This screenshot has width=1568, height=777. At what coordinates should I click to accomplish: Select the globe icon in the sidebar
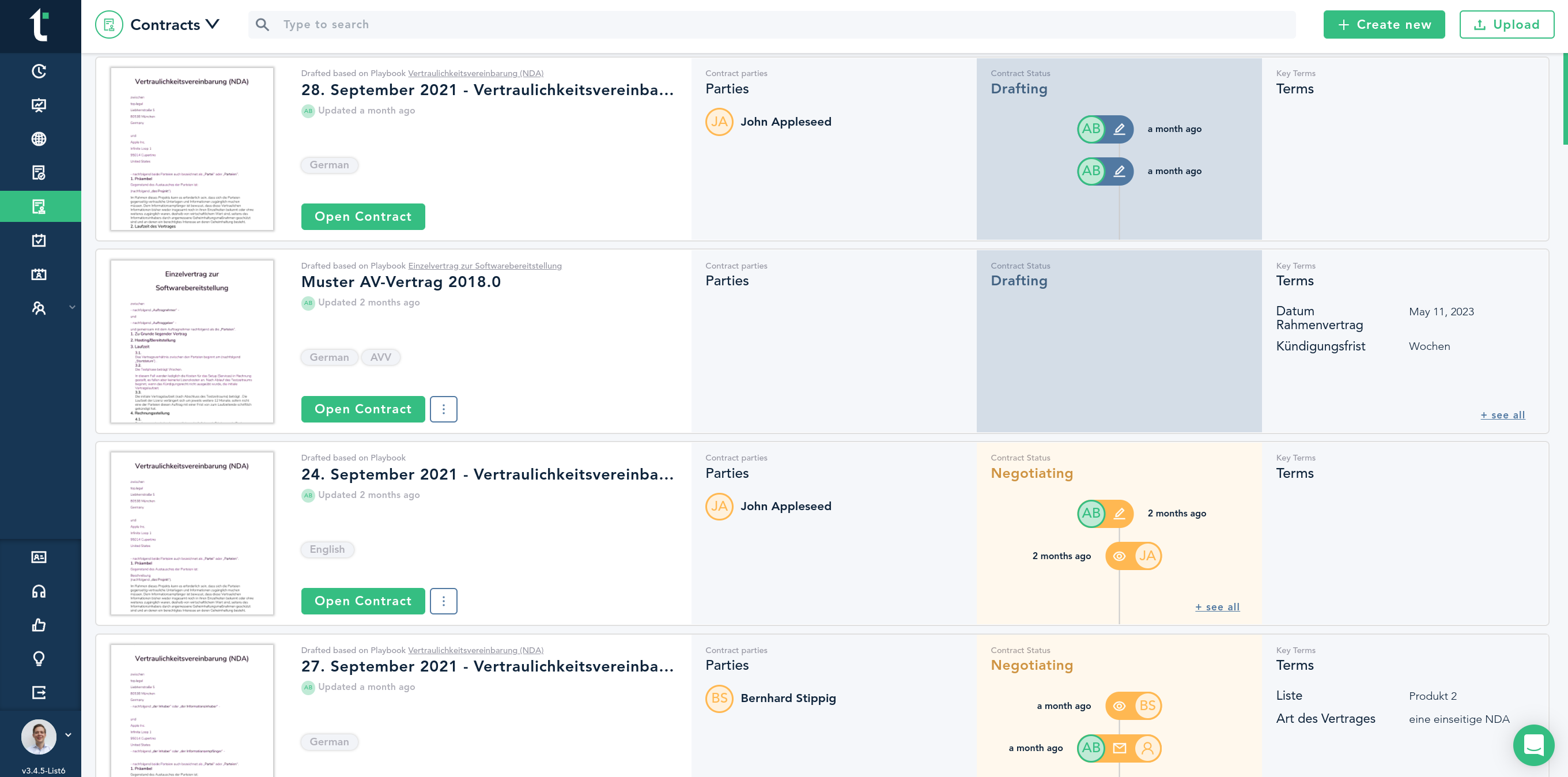pyautogui.click(x=39, y=138)
